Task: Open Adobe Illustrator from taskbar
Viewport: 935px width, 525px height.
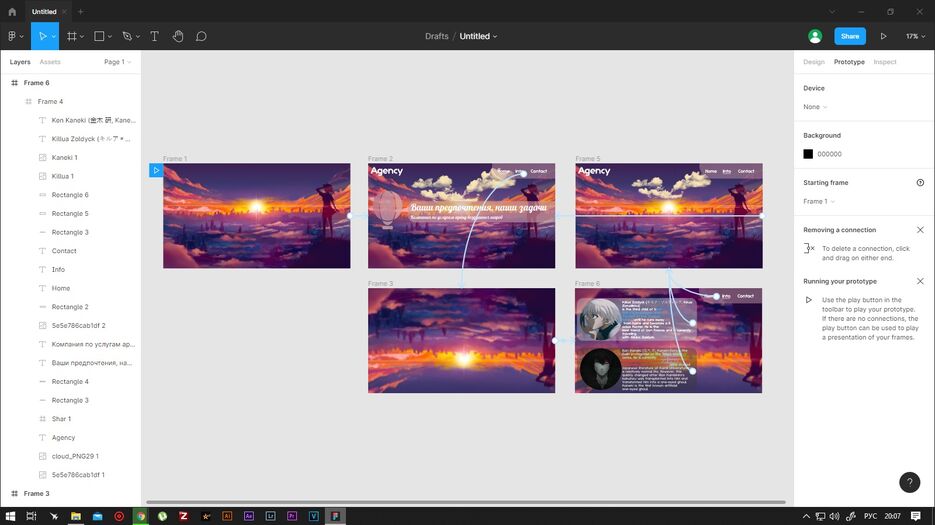Action: (x=227, y=516)
